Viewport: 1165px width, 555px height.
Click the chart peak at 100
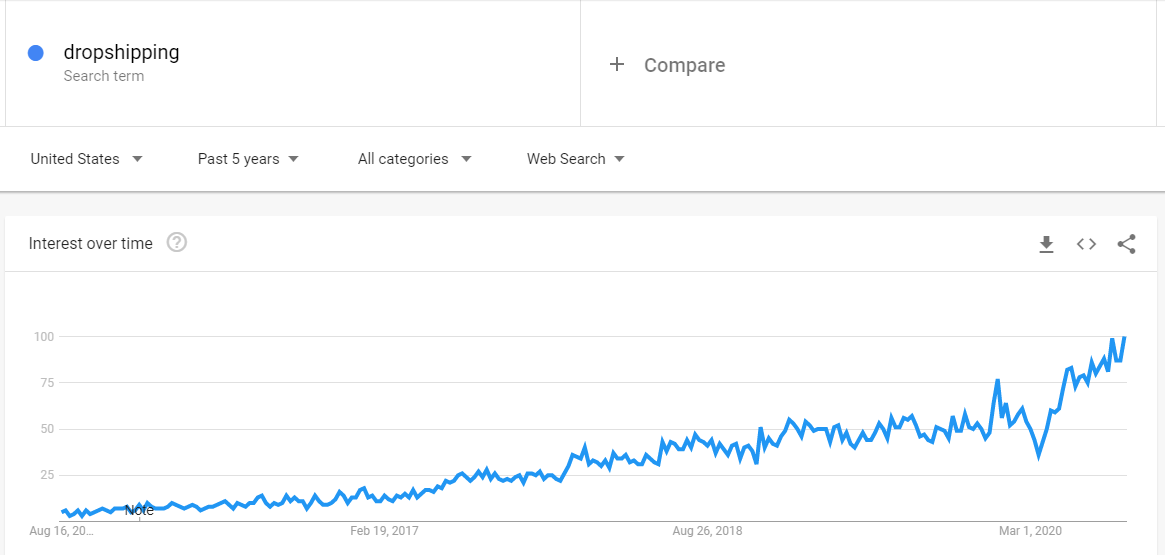(x=1125, y=337)
